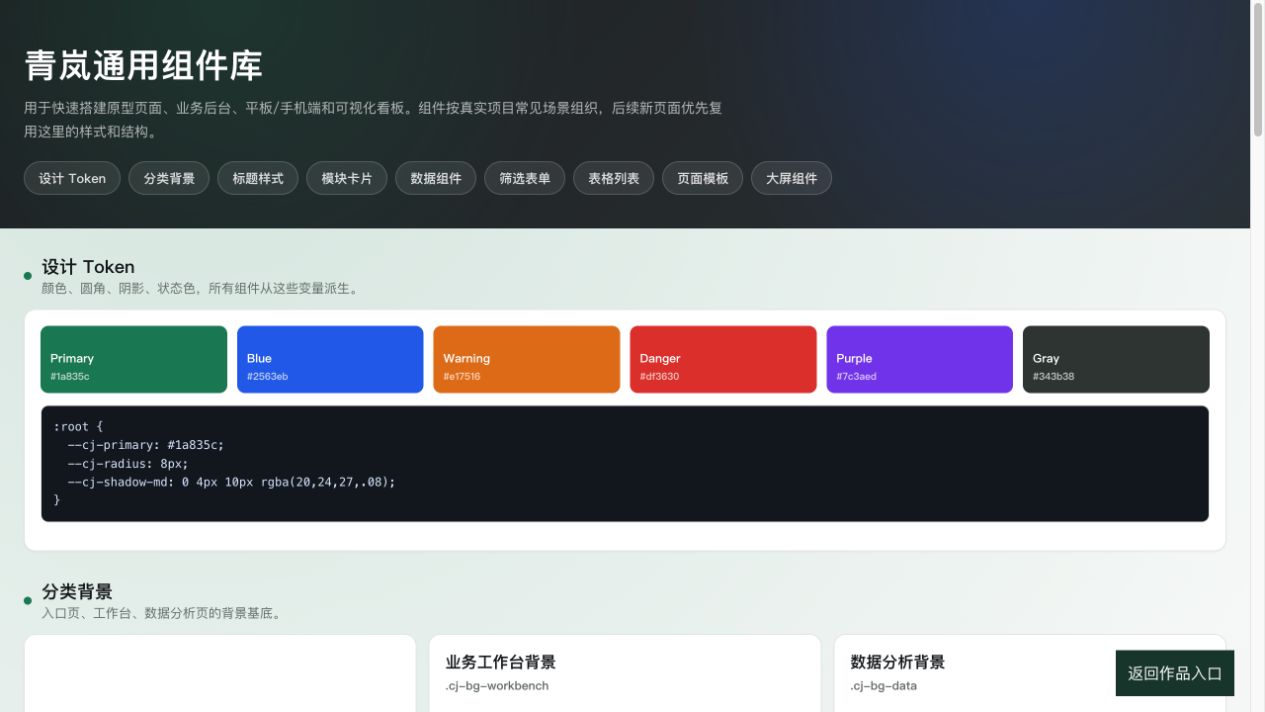
Task: Choose the Purple #7c3aed swatch
Action: tap(920, 359)
